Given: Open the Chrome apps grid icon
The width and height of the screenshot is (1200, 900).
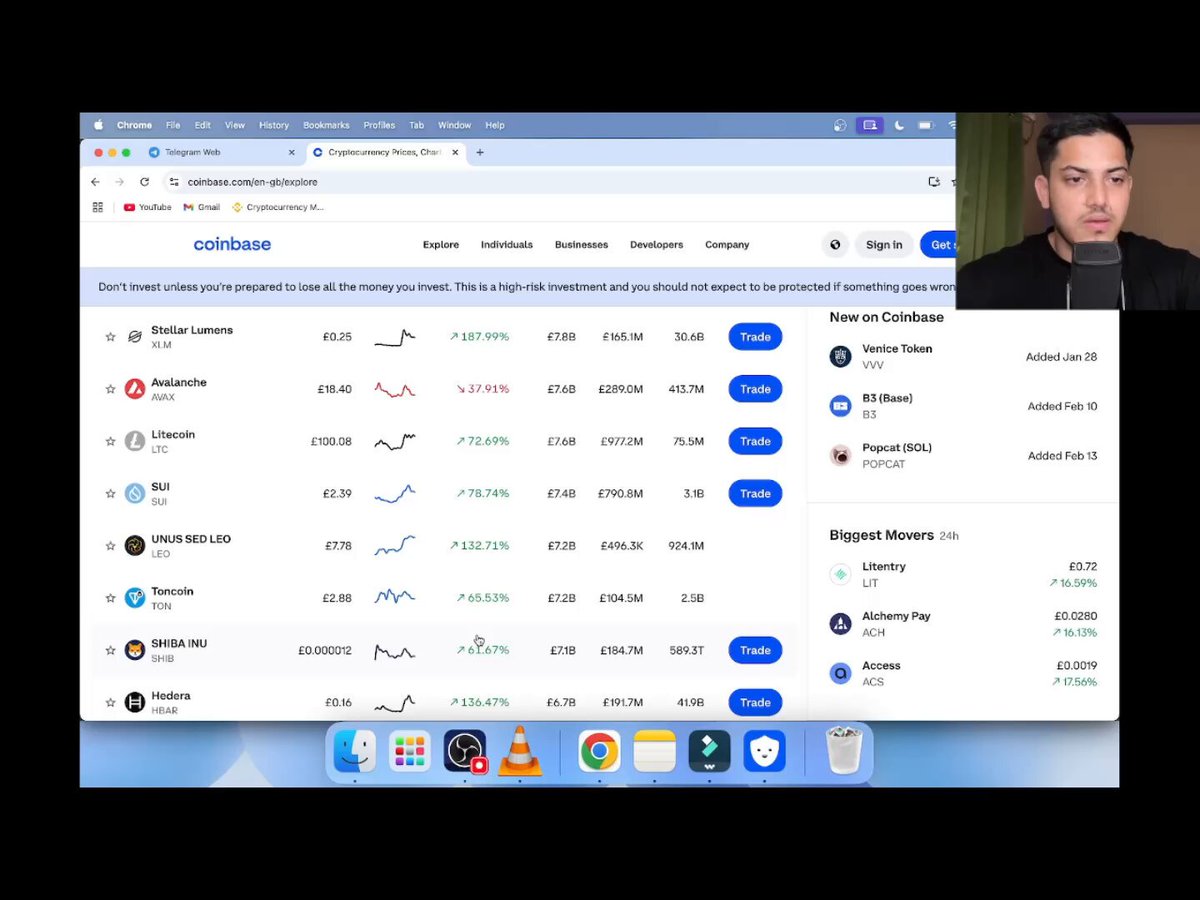Looking at the screenshot, I should [97, 207].
